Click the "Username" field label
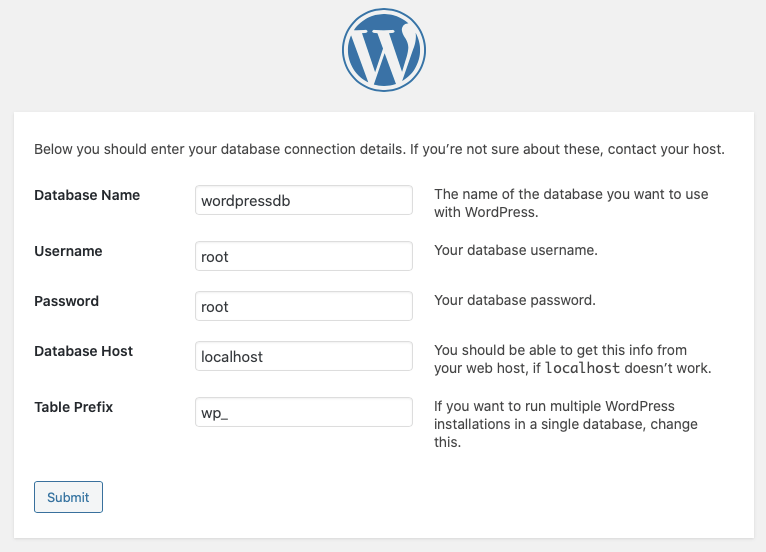Viewport: 766px width, 552px height. 68,251
